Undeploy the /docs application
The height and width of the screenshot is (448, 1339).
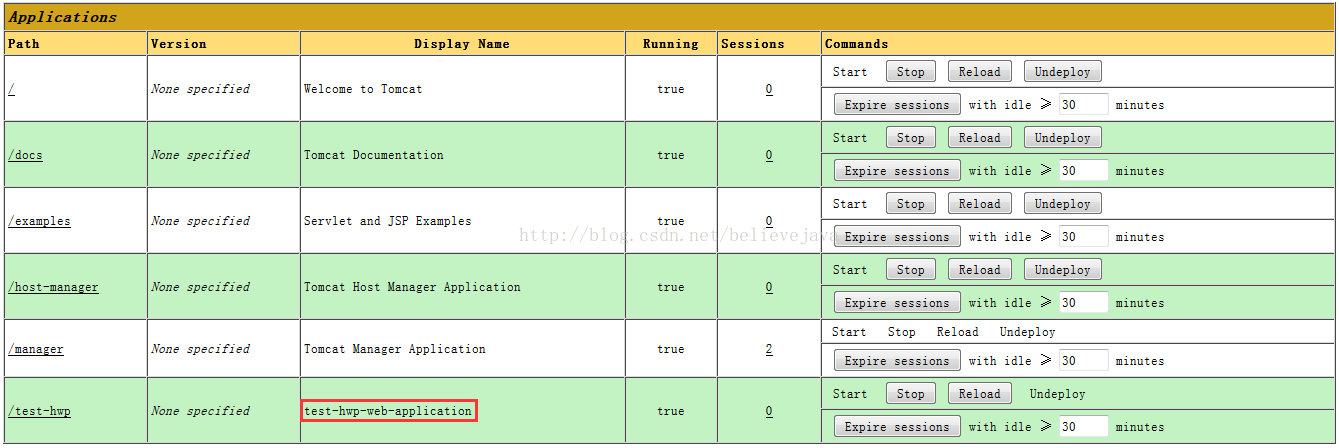(x=1063, y=138)
